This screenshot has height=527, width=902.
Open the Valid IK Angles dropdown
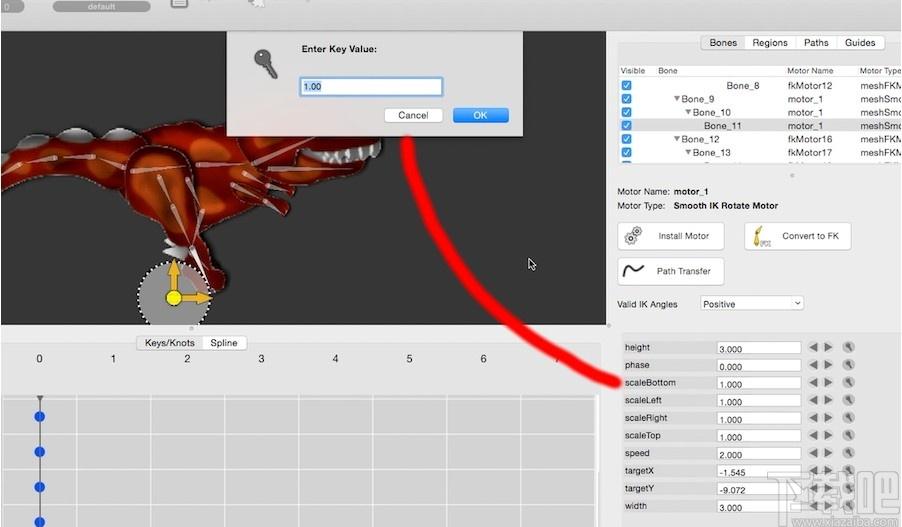click(x=752, y=304)
